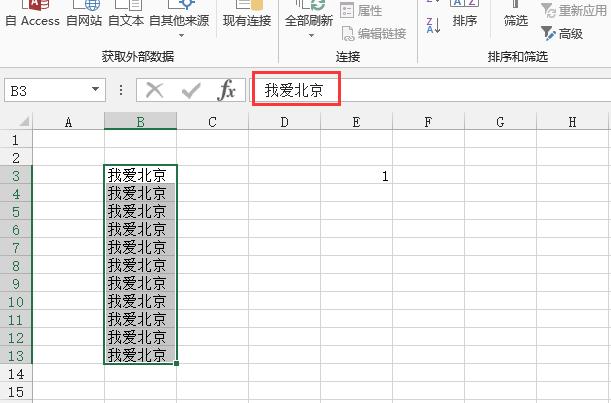The height and width of the screenshot is (403, 611).
Task: Select row 3 header
Action: (16, 176)
